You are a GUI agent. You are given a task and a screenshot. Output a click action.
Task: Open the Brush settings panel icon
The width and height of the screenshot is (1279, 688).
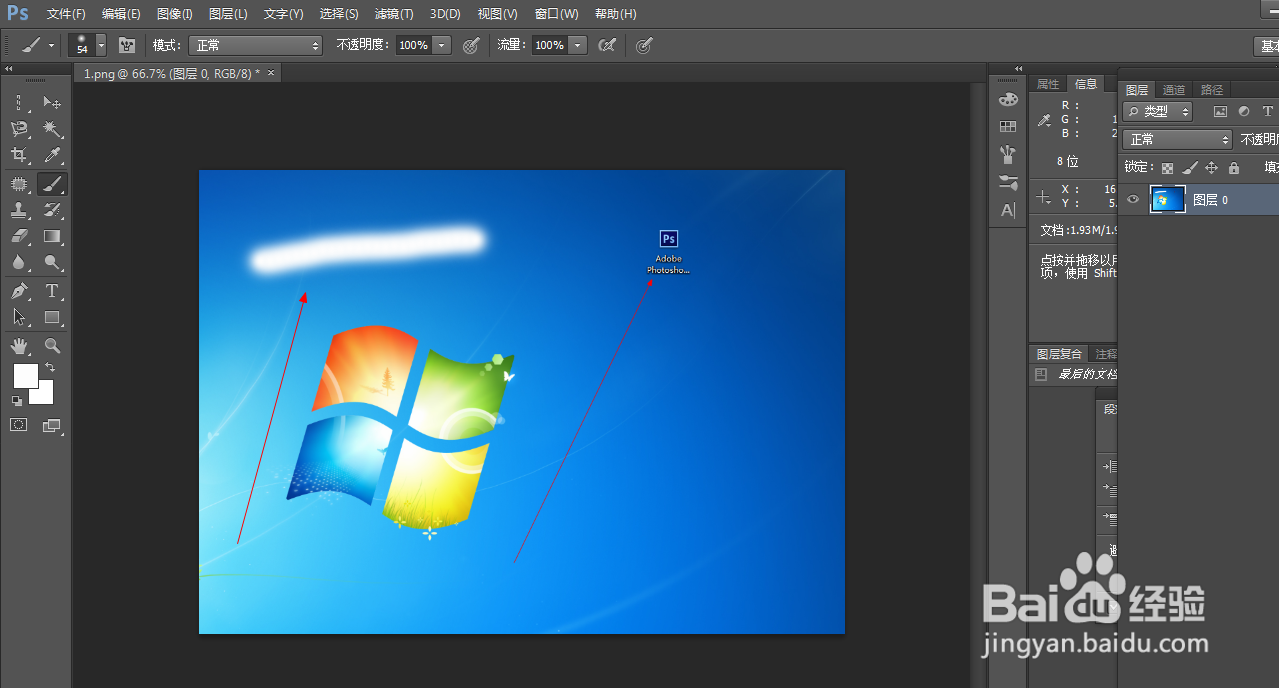(1008, 182)
